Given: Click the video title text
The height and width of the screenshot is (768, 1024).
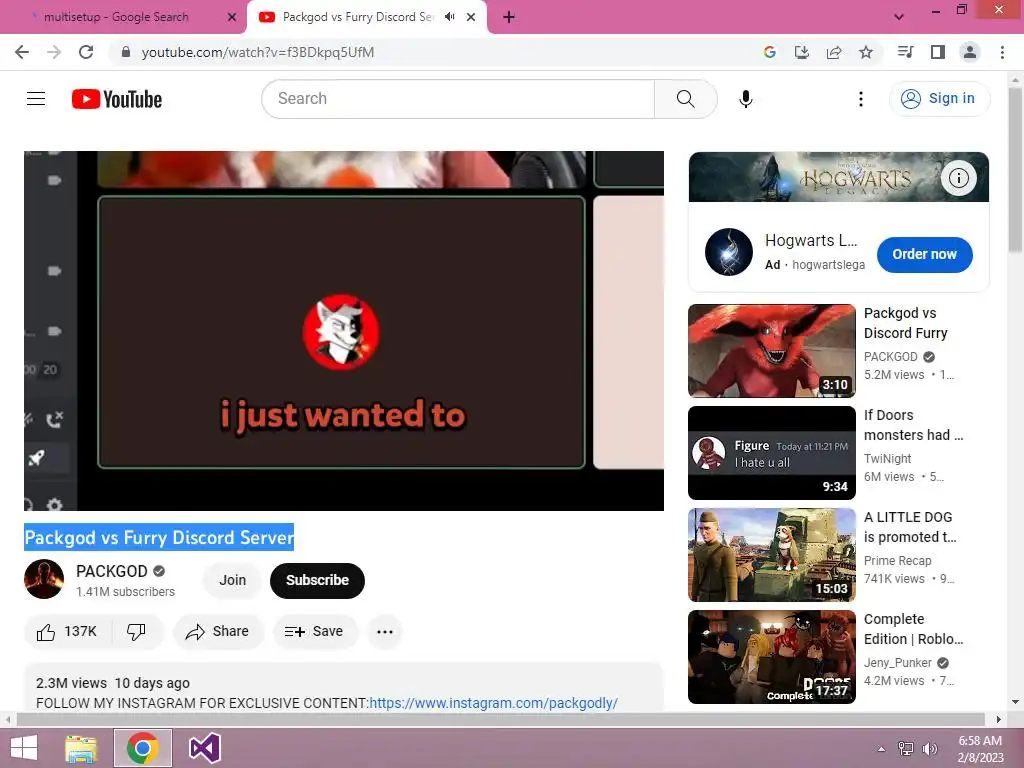Looking at the screenshot, I should click(159, 537).
